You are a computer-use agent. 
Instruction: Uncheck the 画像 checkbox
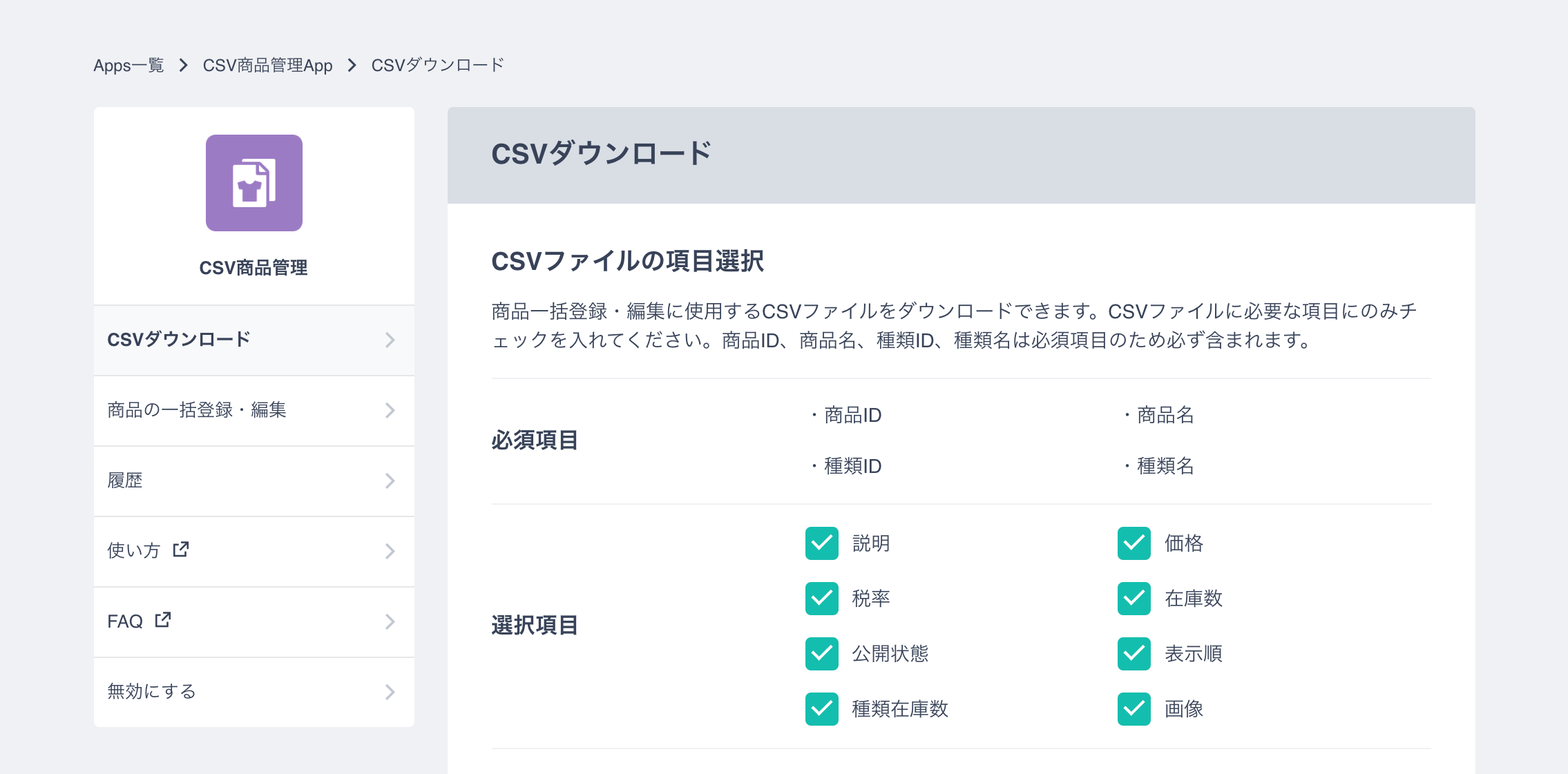1134,709
